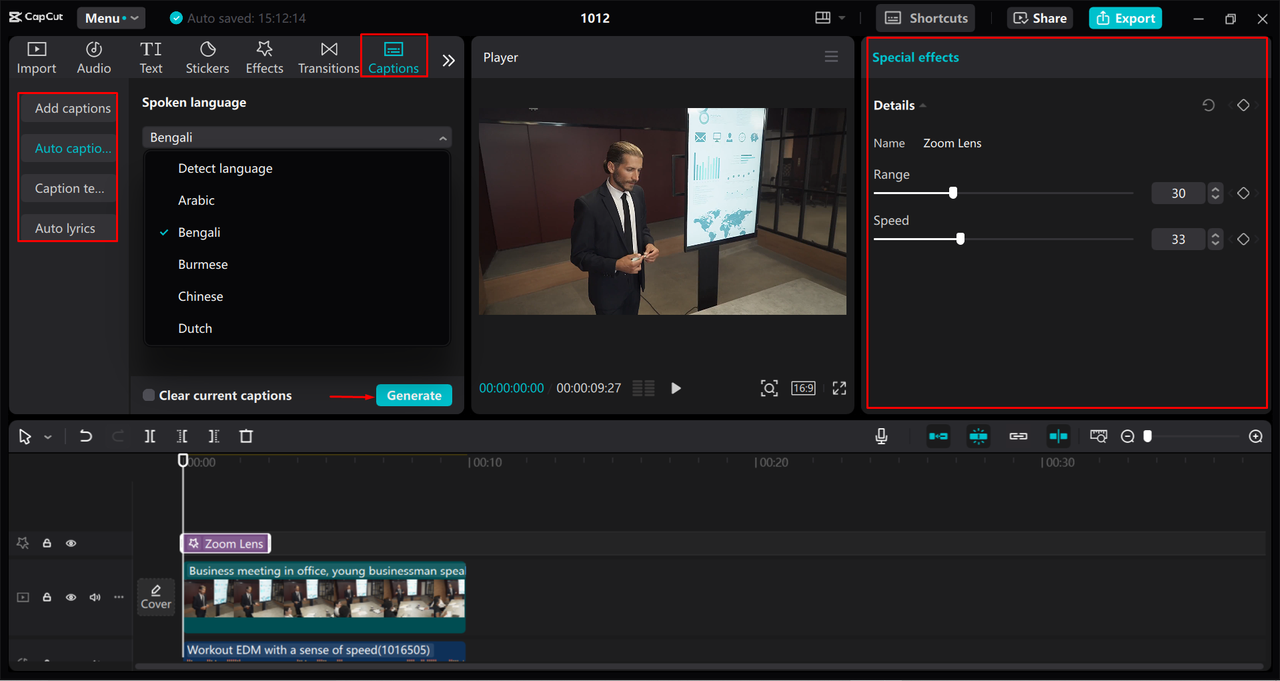Split the clip at playhead
Screen dimensions: 1280x681
tap(150, 436)
